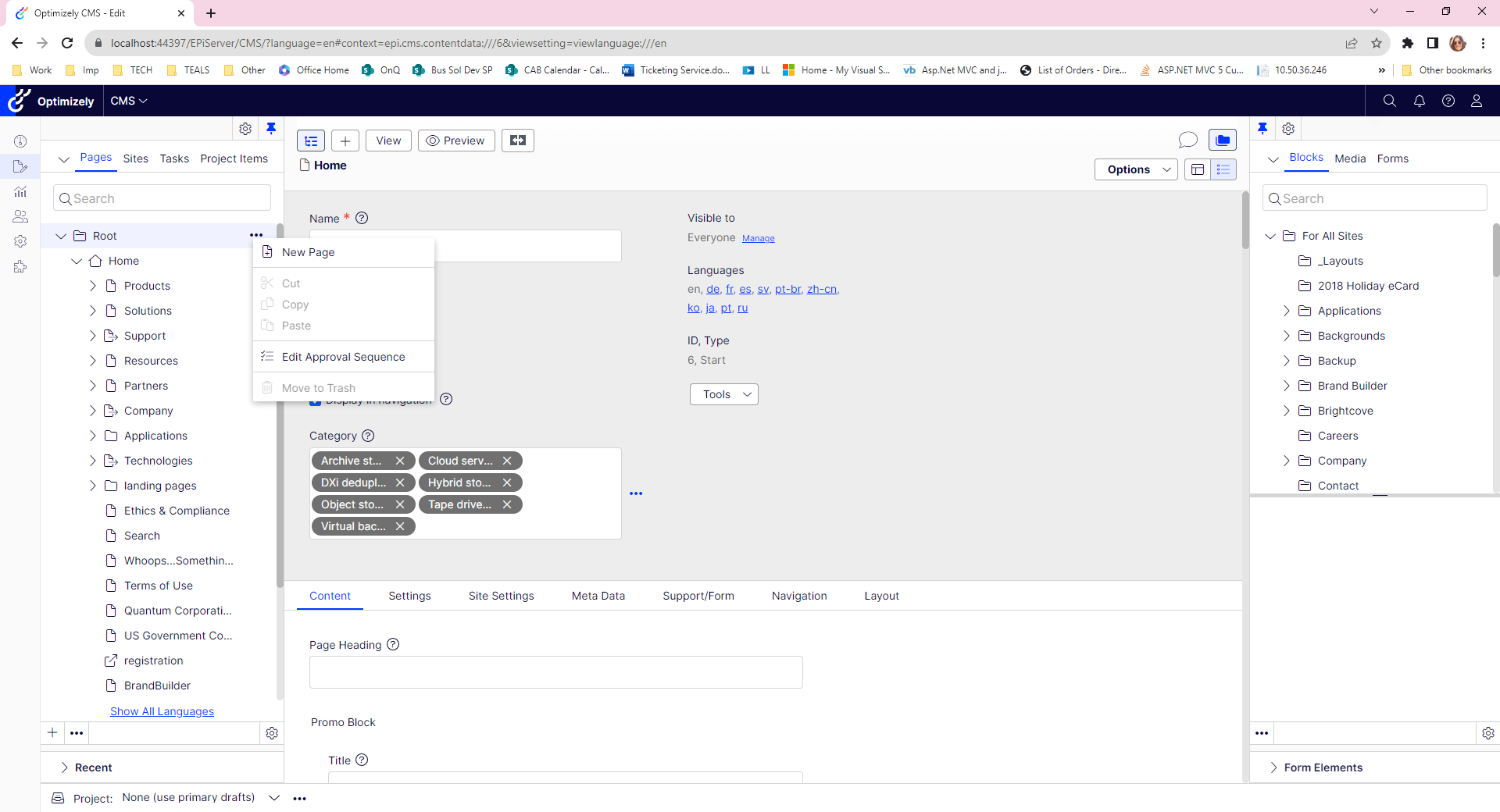Choose New Page from context menu
This screenshot has width=1500, height=812.
308,252
